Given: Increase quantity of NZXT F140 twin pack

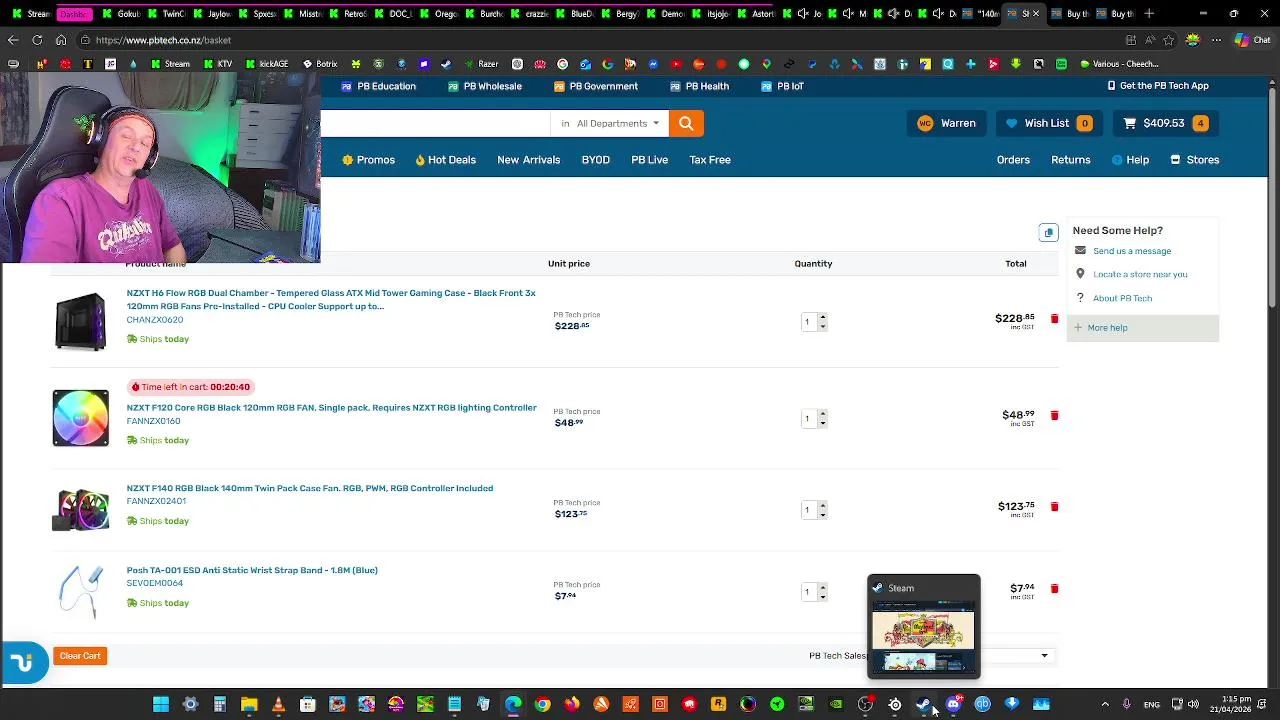Looking at the screenshot, I should pos(822,505).
